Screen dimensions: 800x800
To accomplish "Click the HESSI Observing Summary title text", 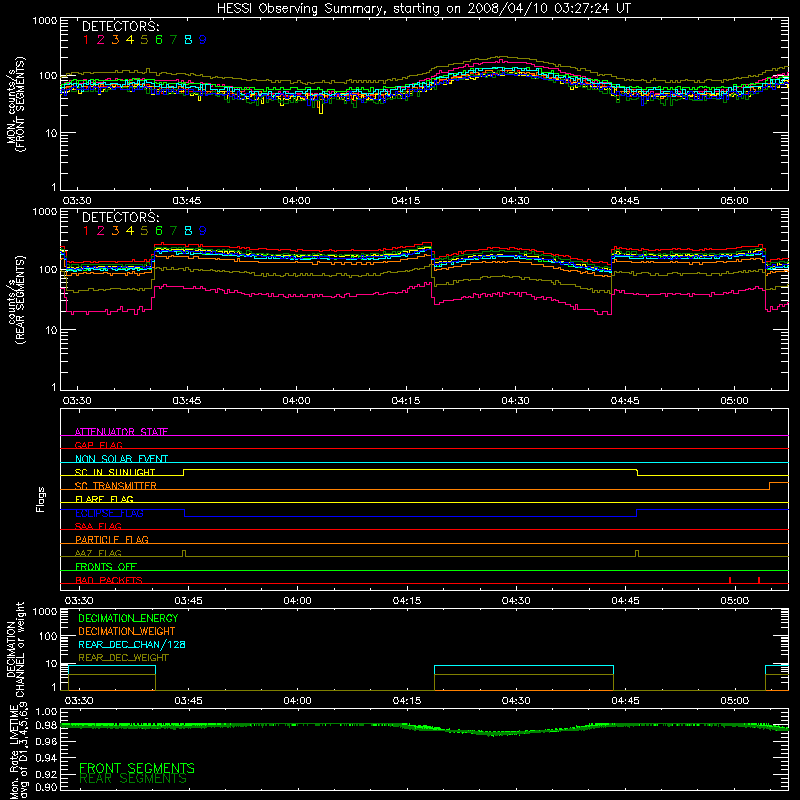I will [x=424, y=8].
